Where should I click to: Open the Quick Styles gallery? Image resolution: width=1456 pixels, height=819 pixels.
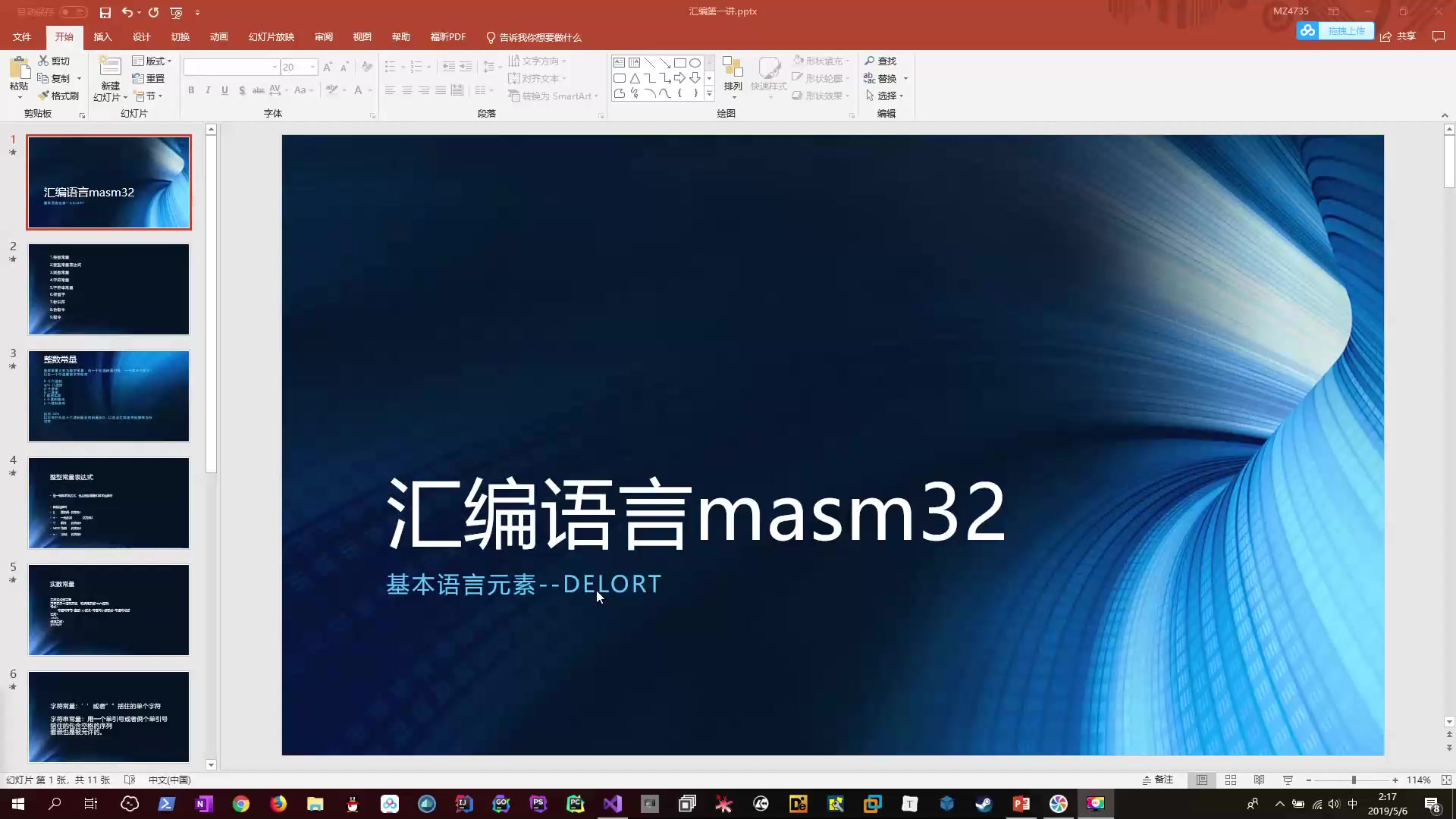(x=769, y=76)
